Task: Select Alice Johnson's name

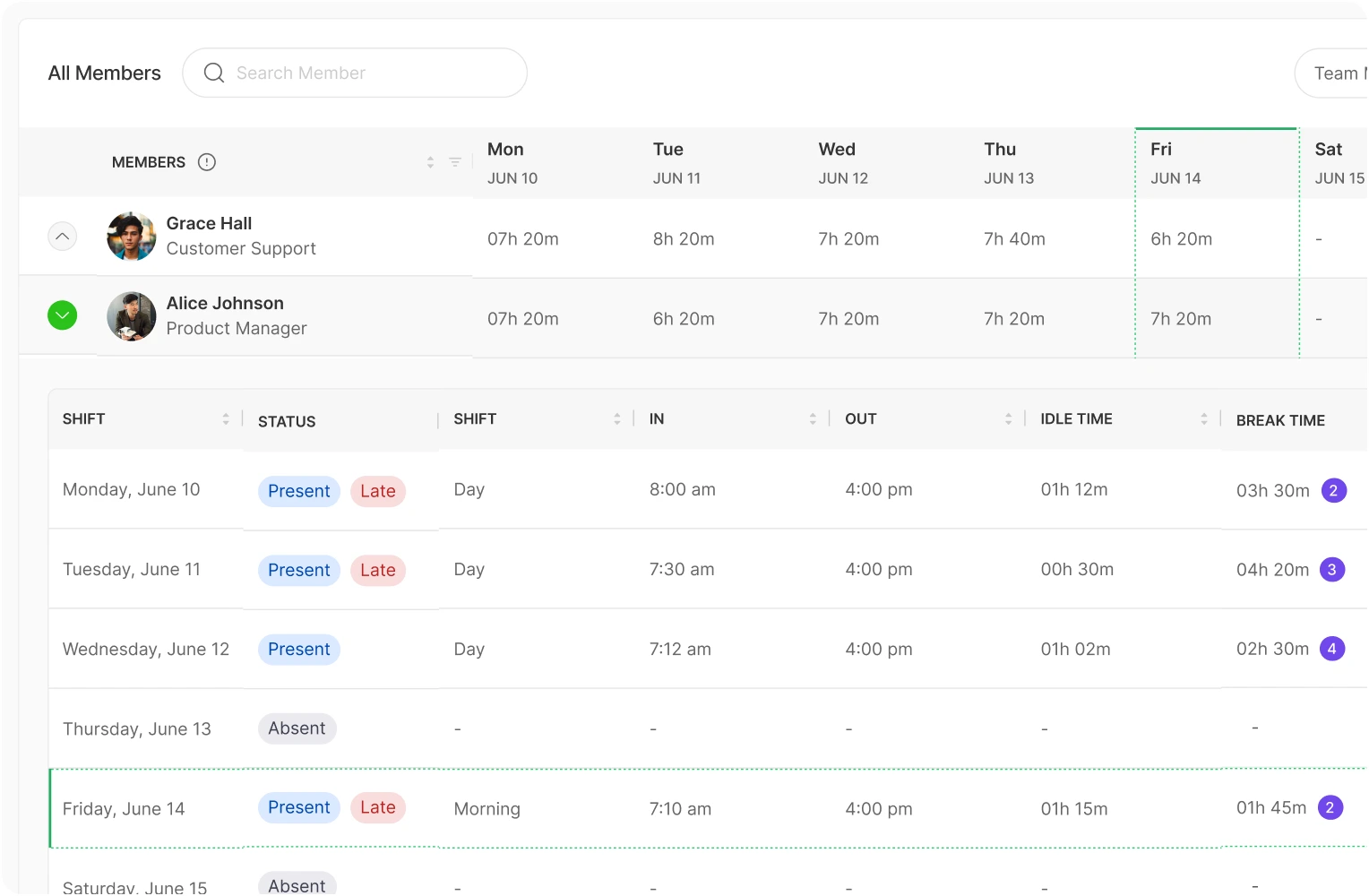Action: pyautogui.click(x=225, y=303)
